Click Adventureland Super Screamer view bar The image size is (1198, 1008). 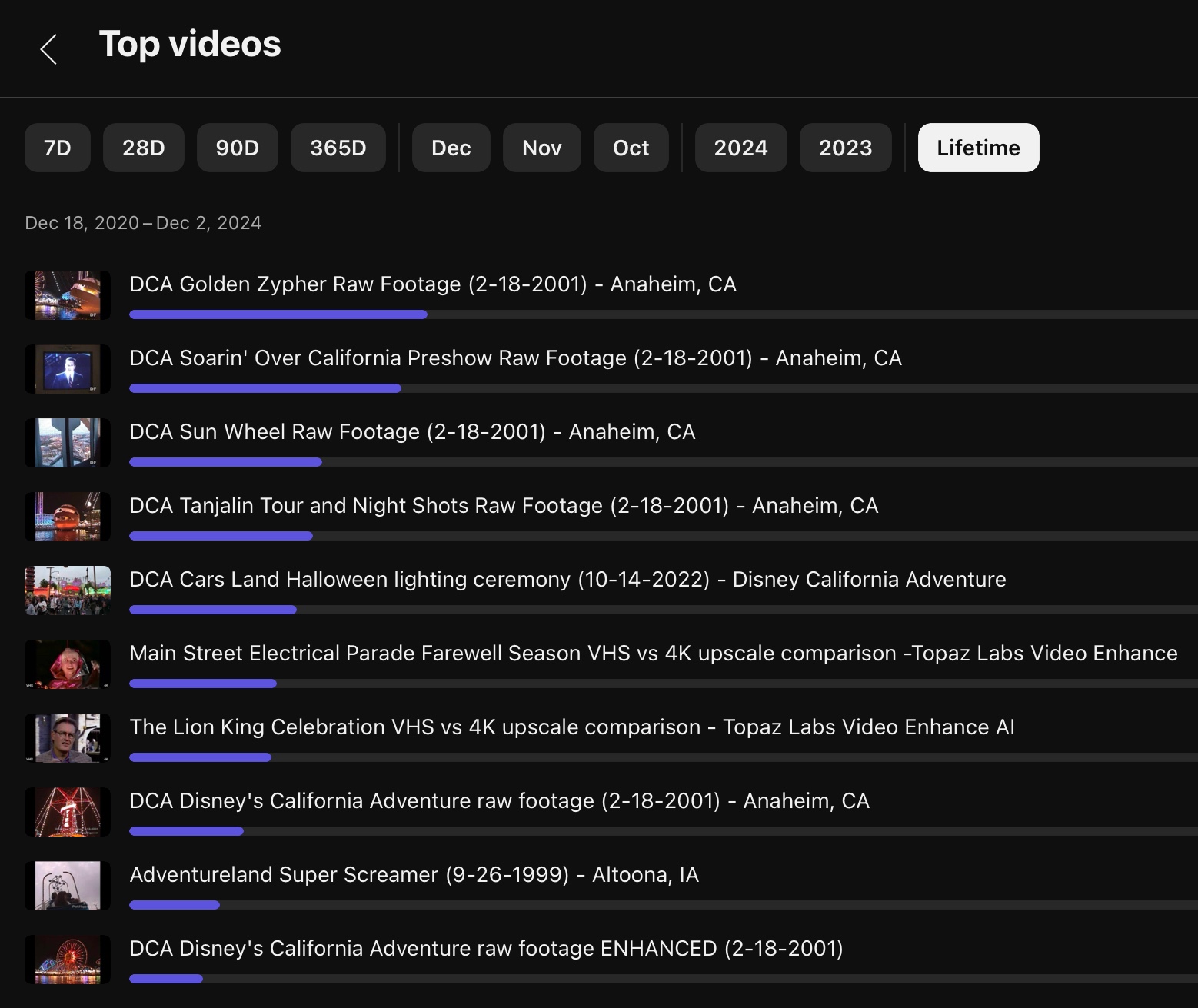pyautogui.click(x=175, y=905)
